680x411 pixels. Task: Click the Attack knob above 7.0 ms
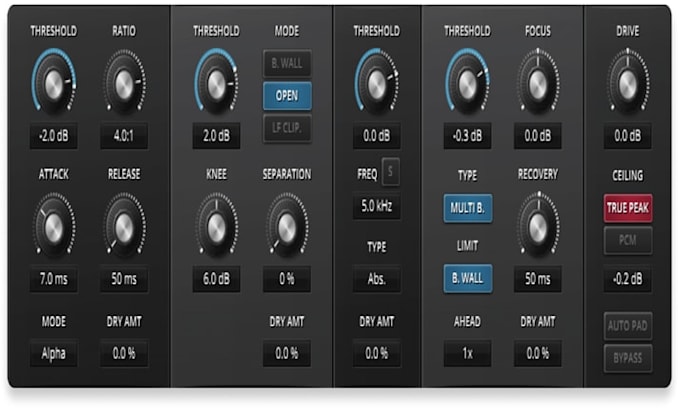coord(54,226)
